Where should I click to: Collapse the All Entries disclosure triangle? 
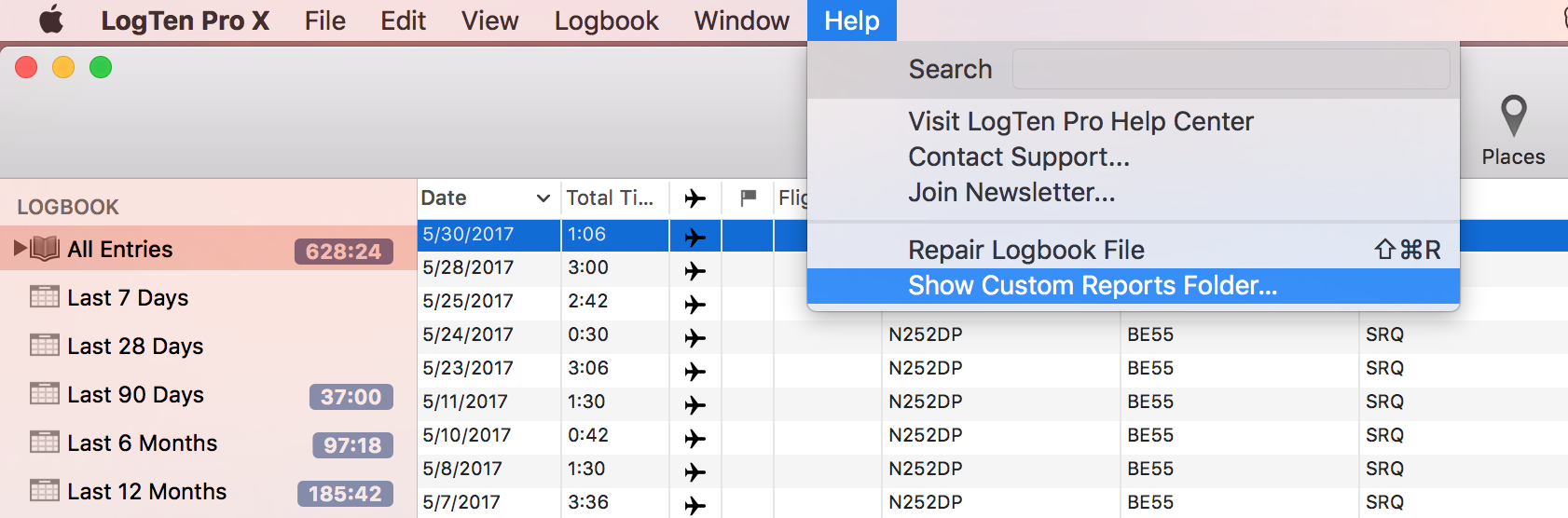(20, 248)
